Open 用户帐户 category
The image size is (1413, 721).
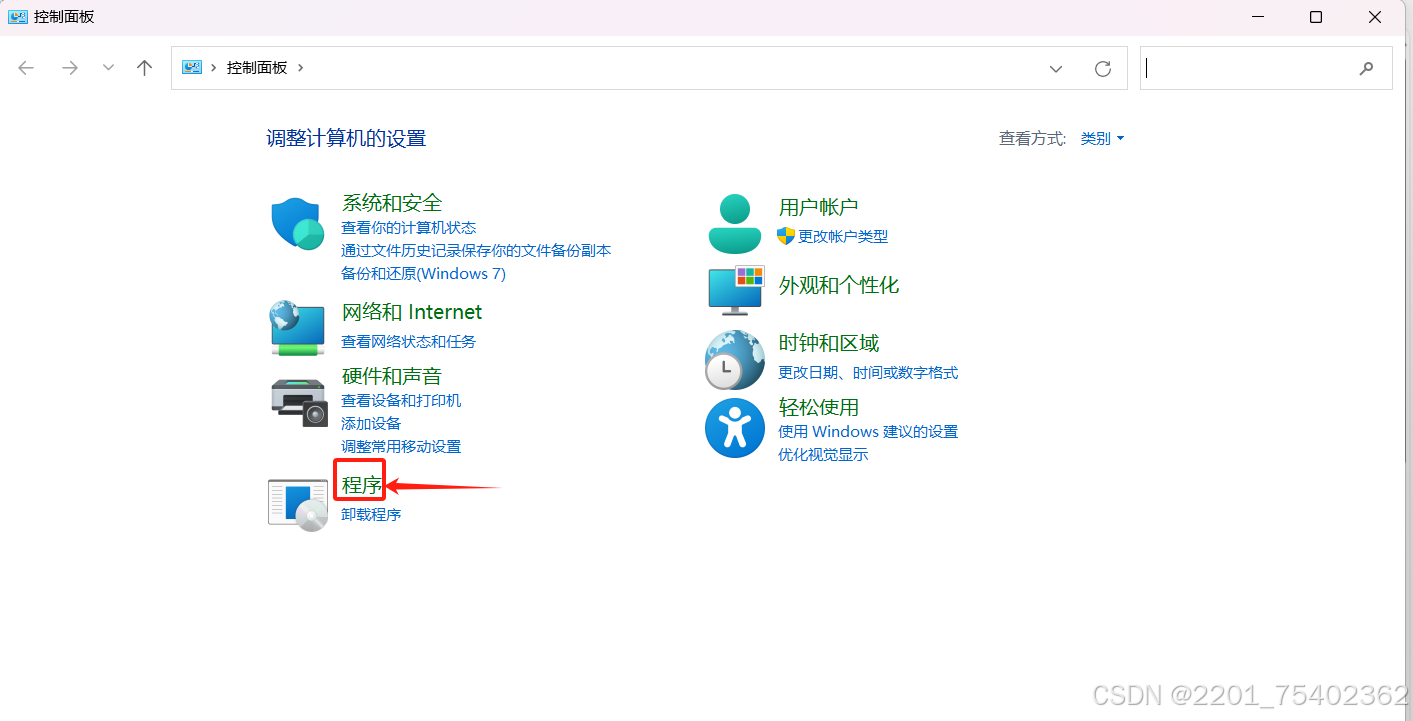818,207
